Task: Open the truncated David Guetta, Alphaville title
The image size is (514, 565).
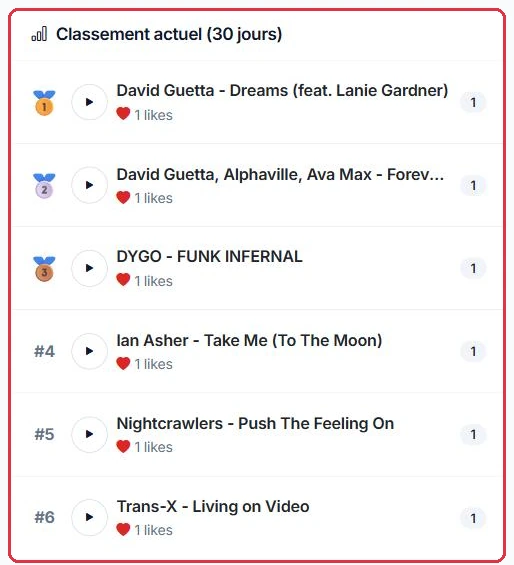Action: click(280, 175)
